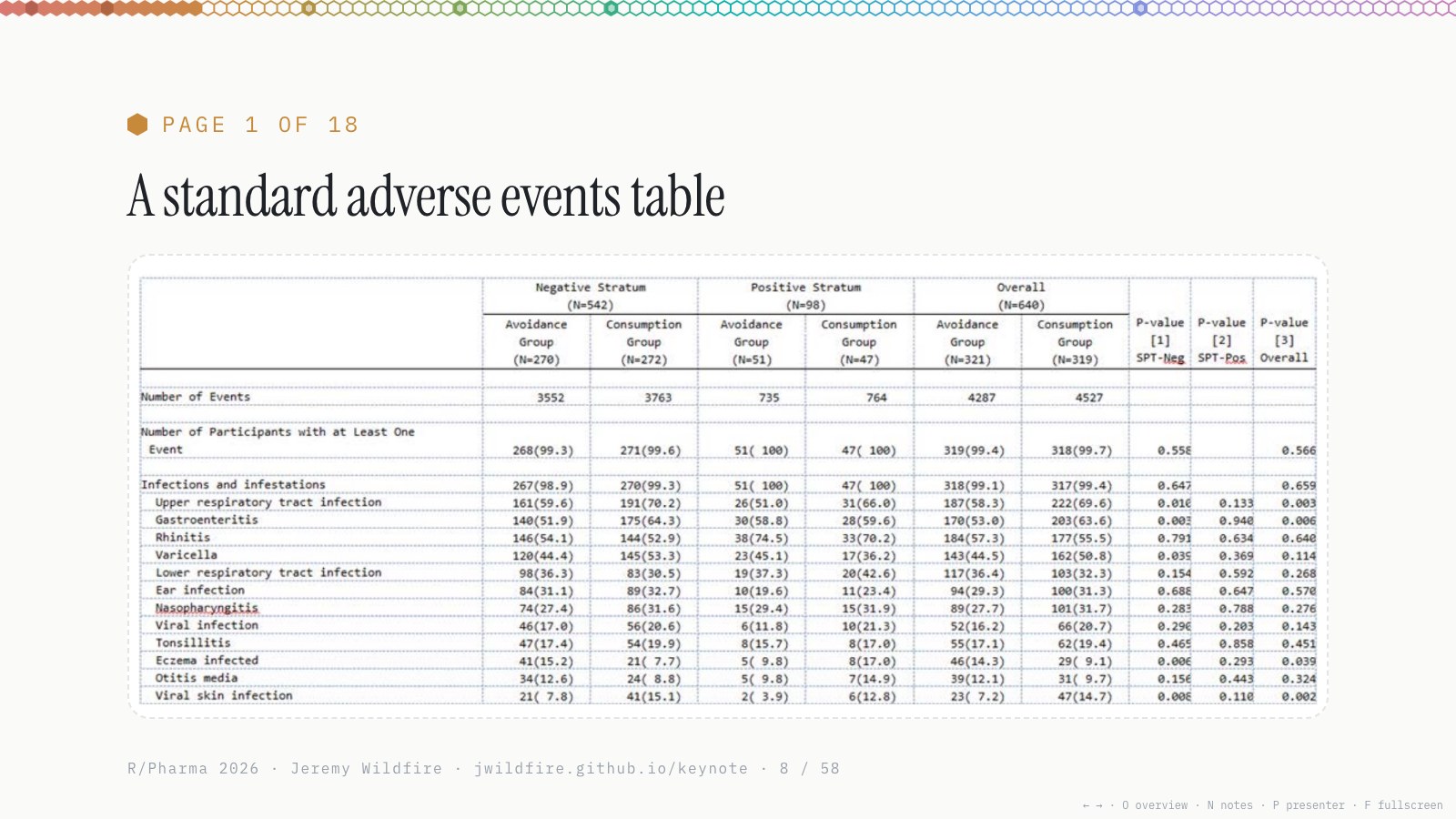Click the '4527' events cell
The image size is (1456, 819).
tap(1089, 398)
